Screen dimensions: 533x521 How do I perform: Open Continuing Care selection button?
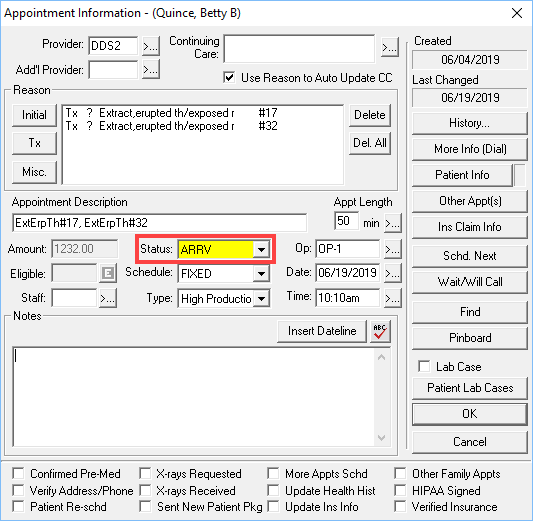[x=390, y=48]
